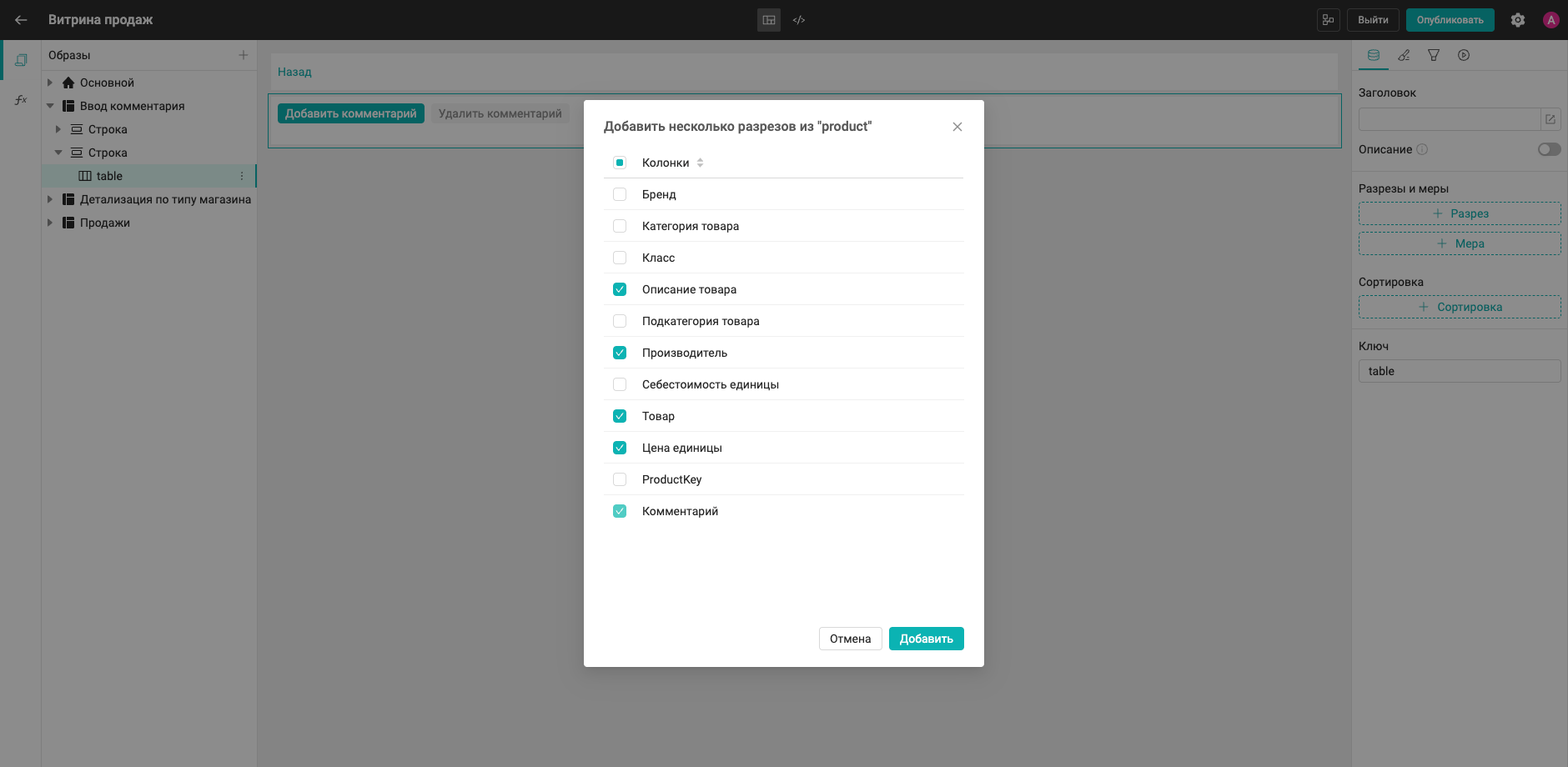
Task: Close the add dimensions dialog
Action: click(x=957, y=127)
